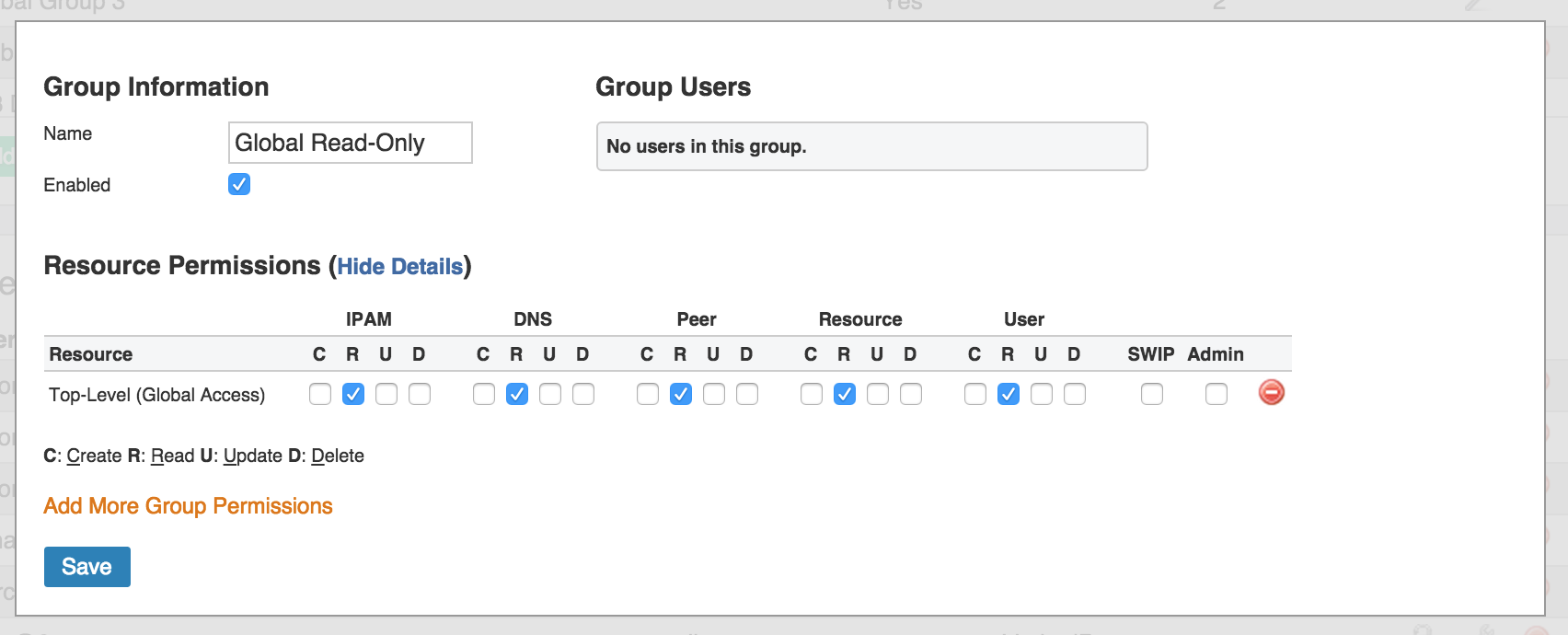1568x635 pixels.
Task: Collapse permissions with Hide Details link
Action: [x=399, y=267]
